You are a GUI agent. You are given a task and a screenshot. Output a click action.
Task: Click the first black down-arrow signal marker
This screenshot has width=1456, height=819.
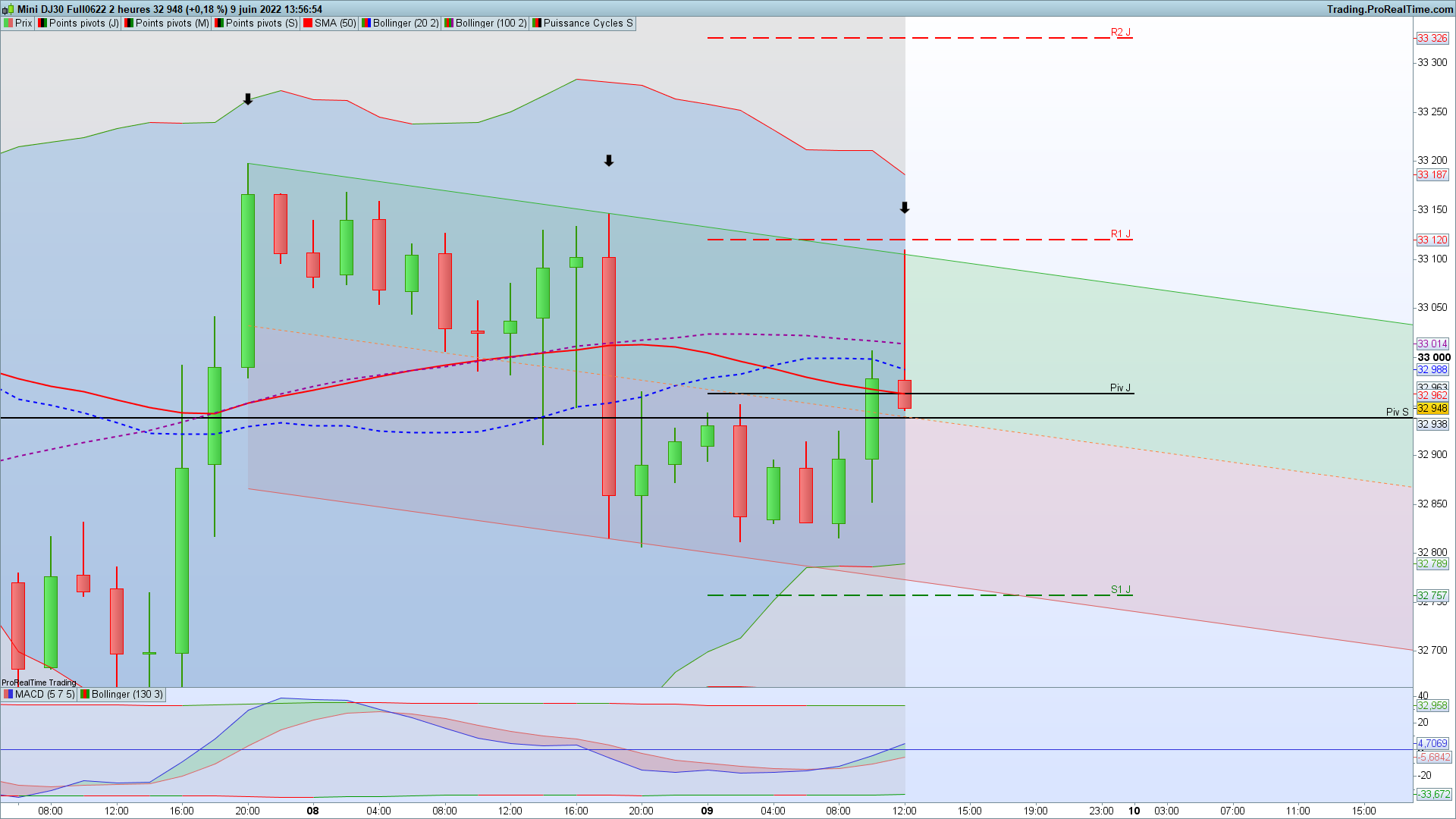(248, 99)
